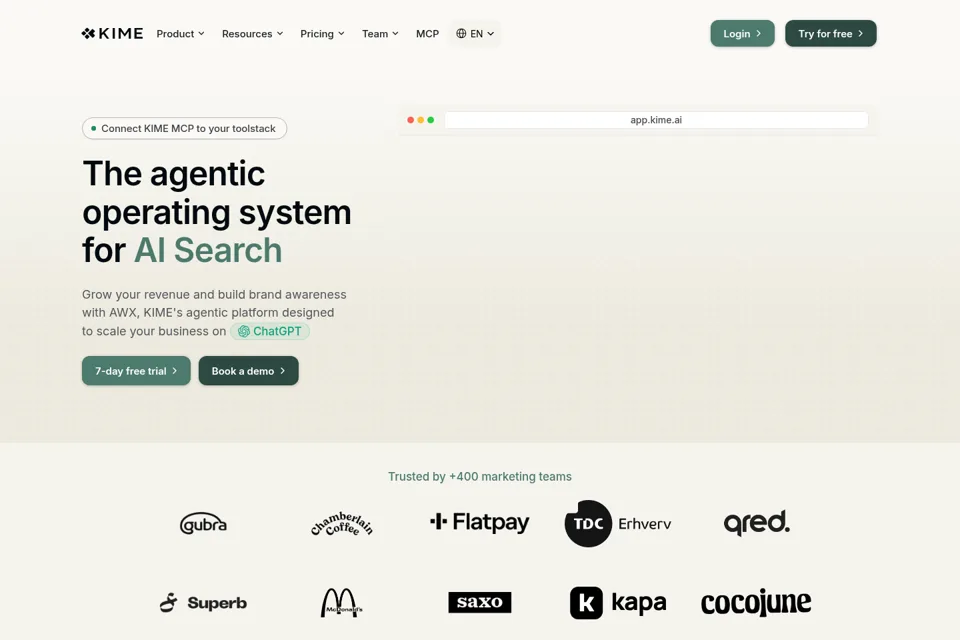The height and width of the screenshot is (640, 960).
Task: Click the green dot in the mock browser
Action: click(430, 120)
